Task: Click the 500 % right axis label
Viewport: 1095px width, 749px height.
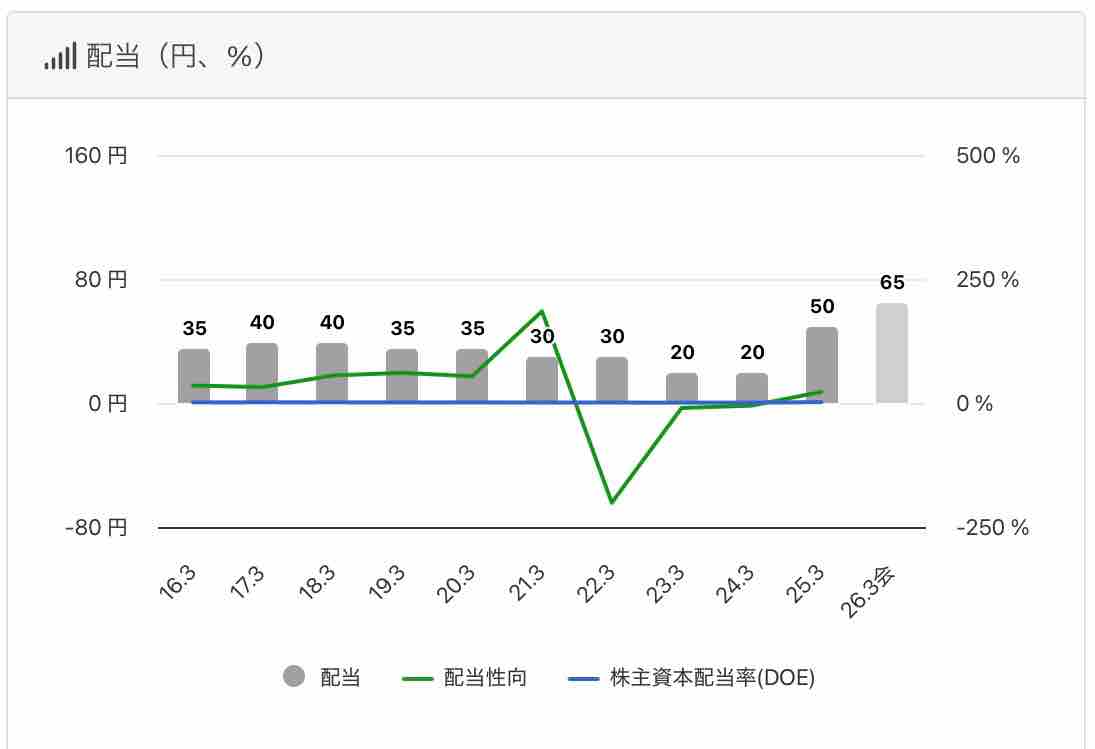Action: click(987, 156)
